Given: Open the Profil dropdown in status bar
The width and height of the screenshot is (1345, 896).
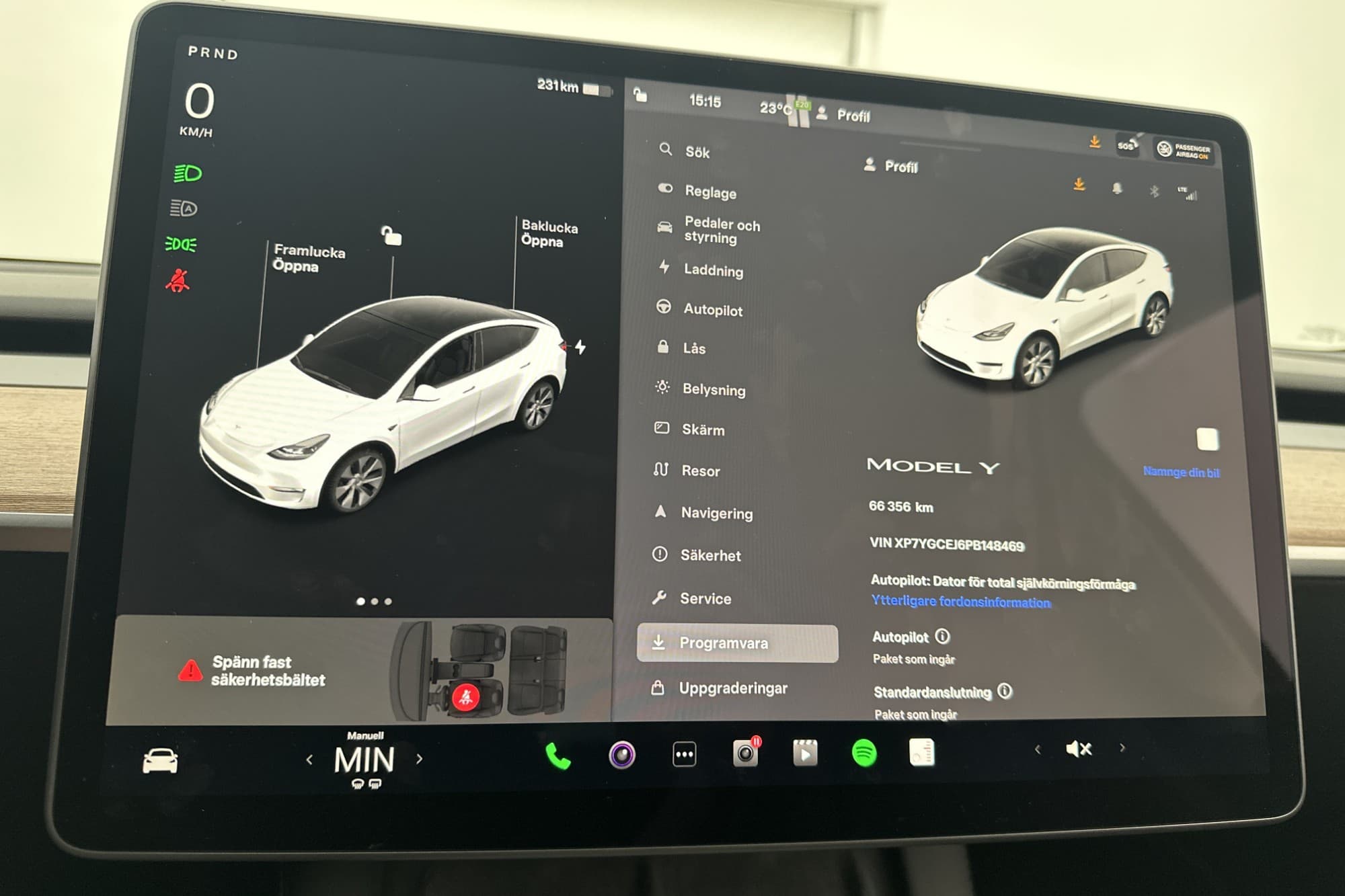Looking at the screenshot, I should (x=843, y=115).
